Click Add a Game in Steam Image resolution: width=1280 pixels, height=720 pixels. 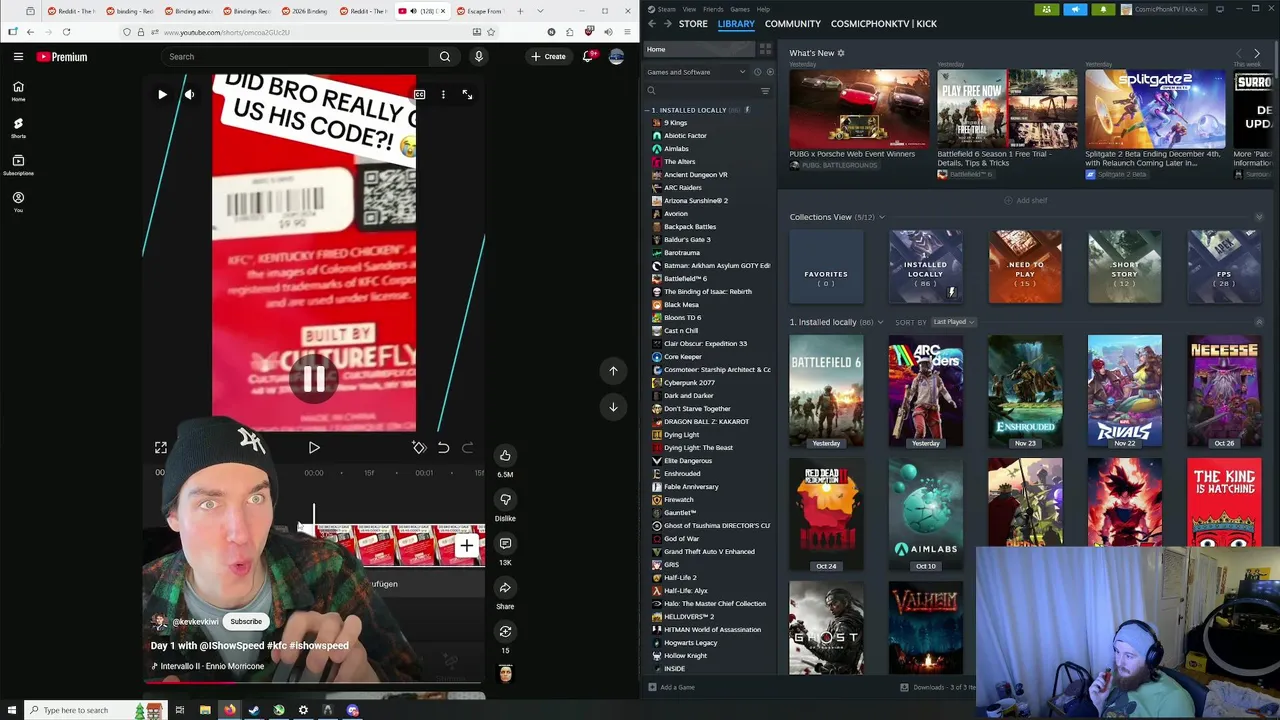(x=671, y=687)
